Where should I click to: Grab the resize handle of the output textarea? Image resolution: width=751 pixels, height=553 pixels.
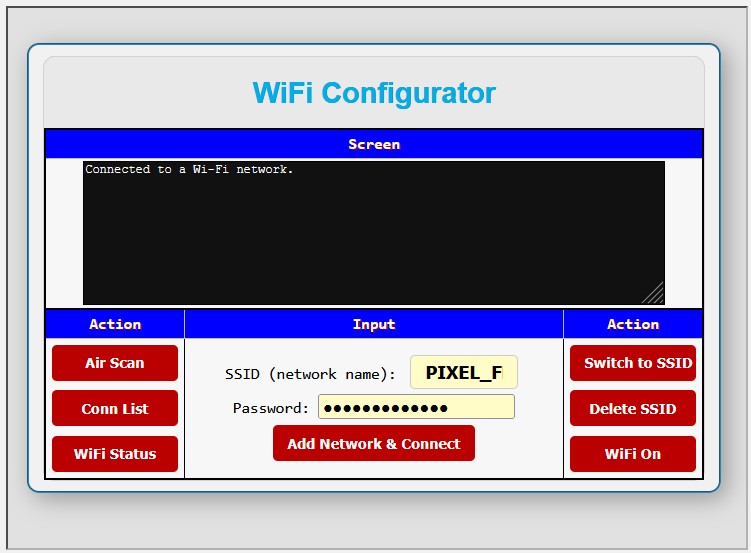[x=654, y=294]
